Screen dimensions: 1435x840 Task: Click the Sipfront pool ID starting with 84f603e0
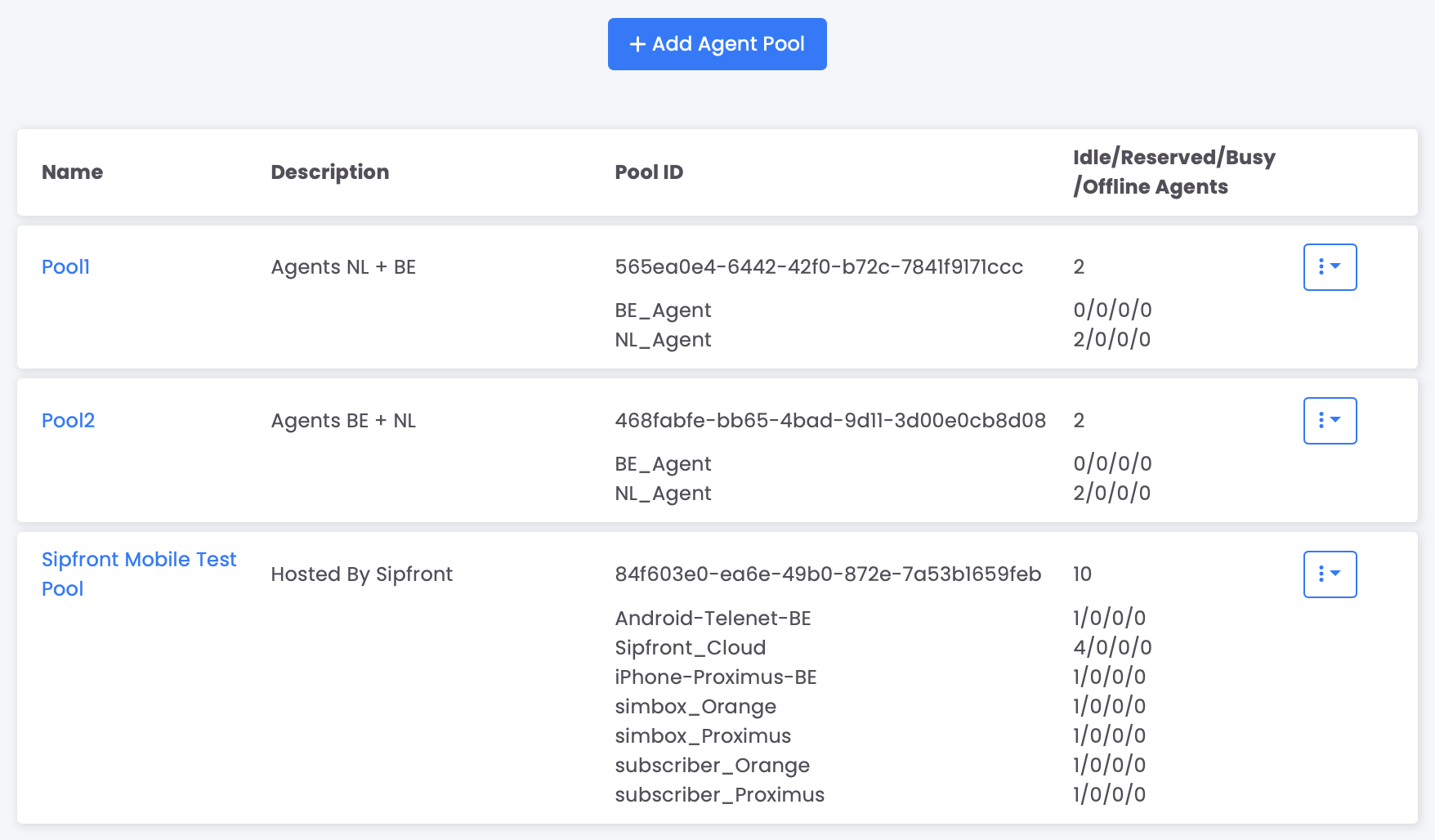click(827, 574)
